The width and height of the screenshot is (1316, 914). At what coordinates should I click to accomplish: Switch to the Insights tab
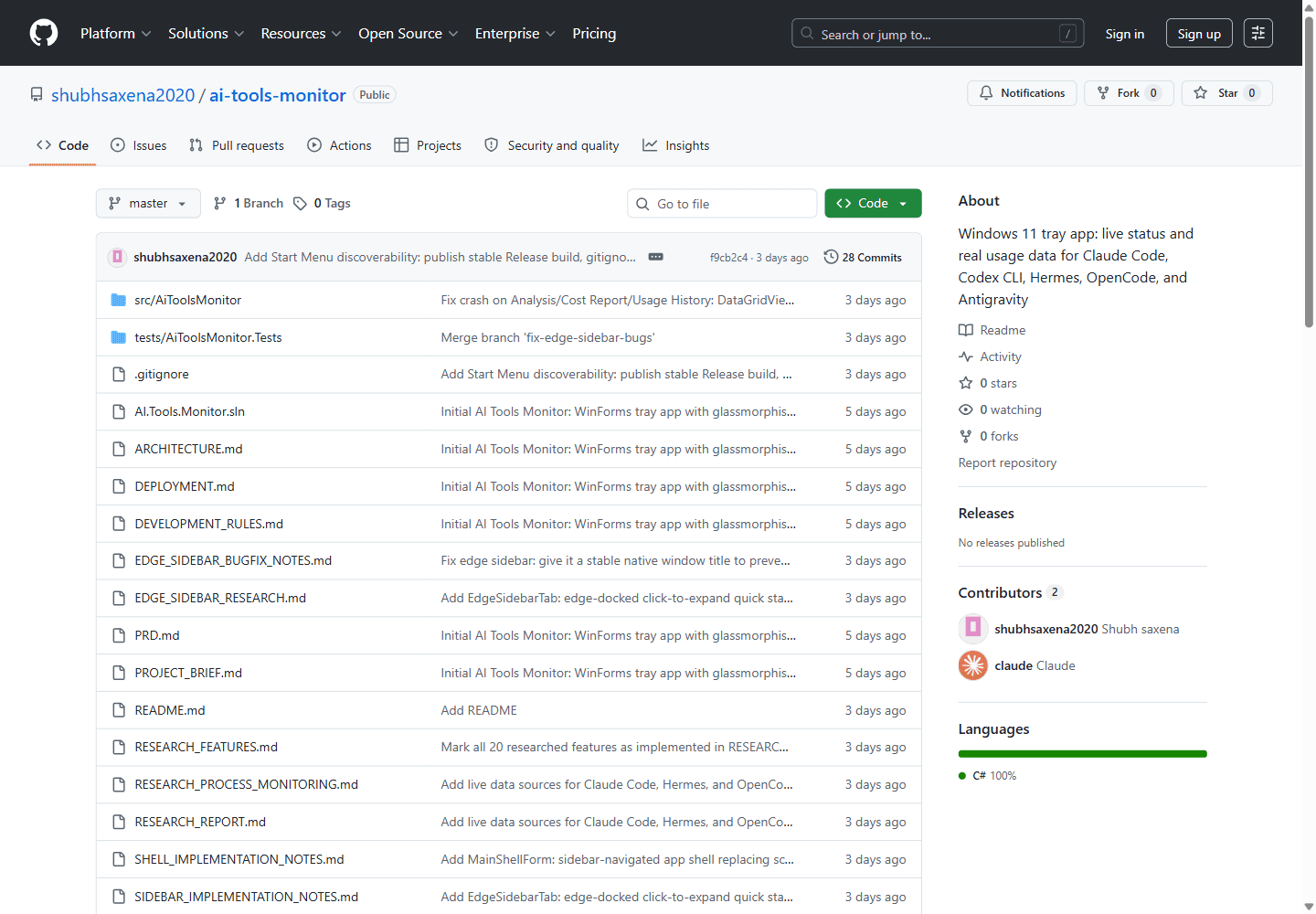point(676,145)
